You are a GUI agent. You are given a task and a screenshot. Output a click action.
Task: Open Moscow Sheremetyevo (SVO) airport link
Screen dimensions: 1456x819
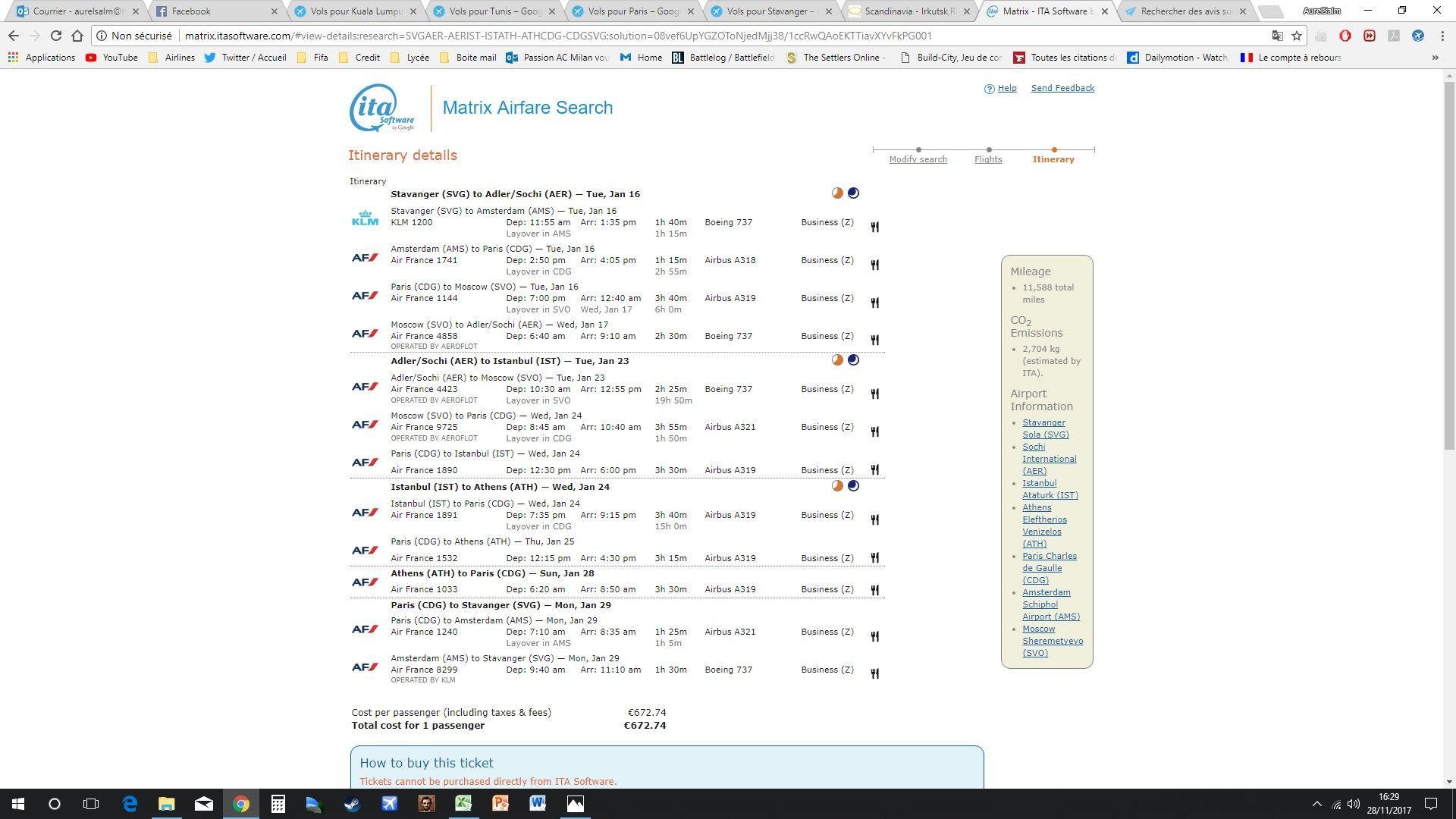(1052, 641)
